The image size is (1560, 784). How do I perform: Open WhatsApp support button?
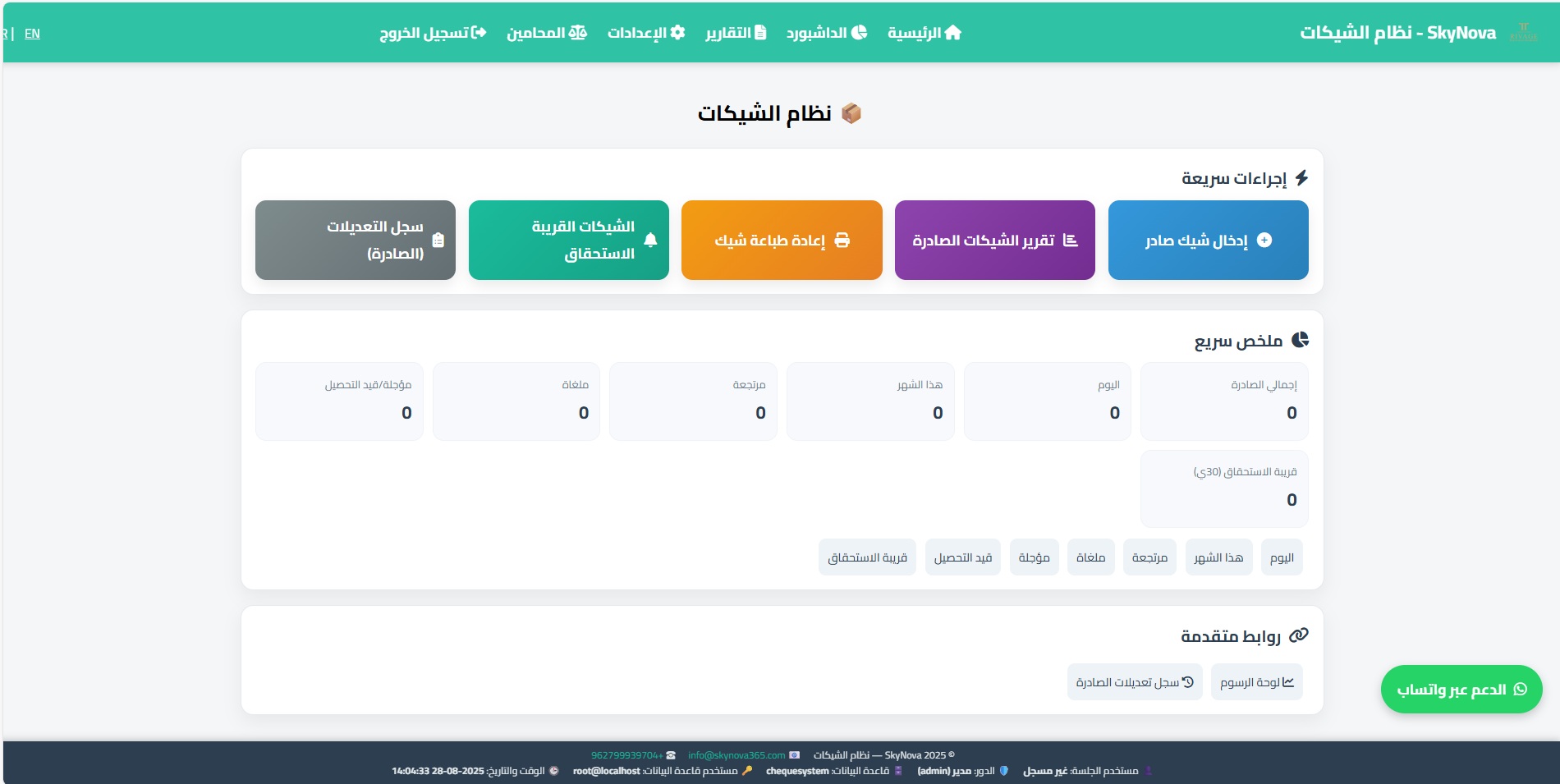(1461, 690)
